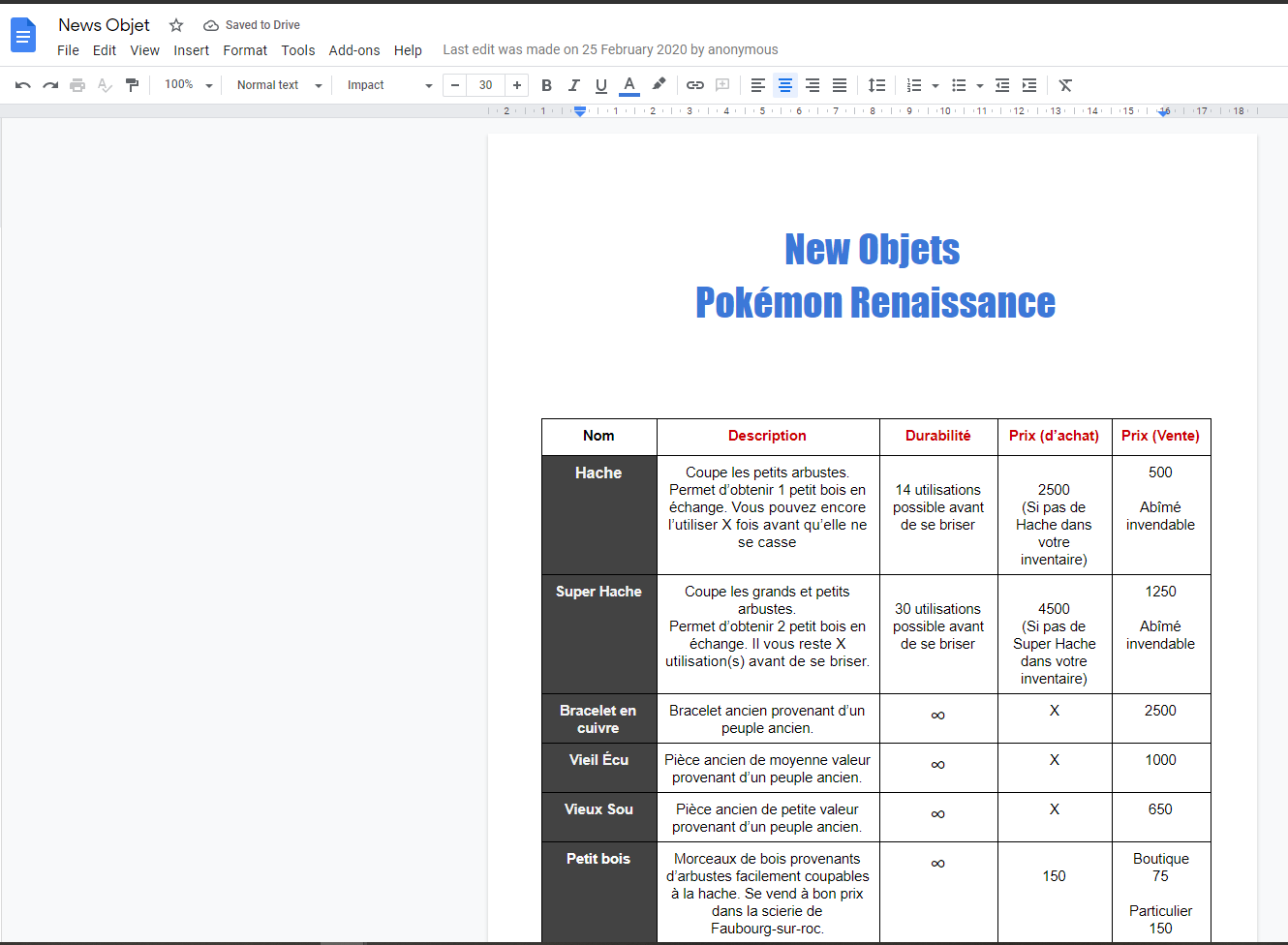Open the Normal text styles dropdown

pyautogui.click(x=279, y=85)
